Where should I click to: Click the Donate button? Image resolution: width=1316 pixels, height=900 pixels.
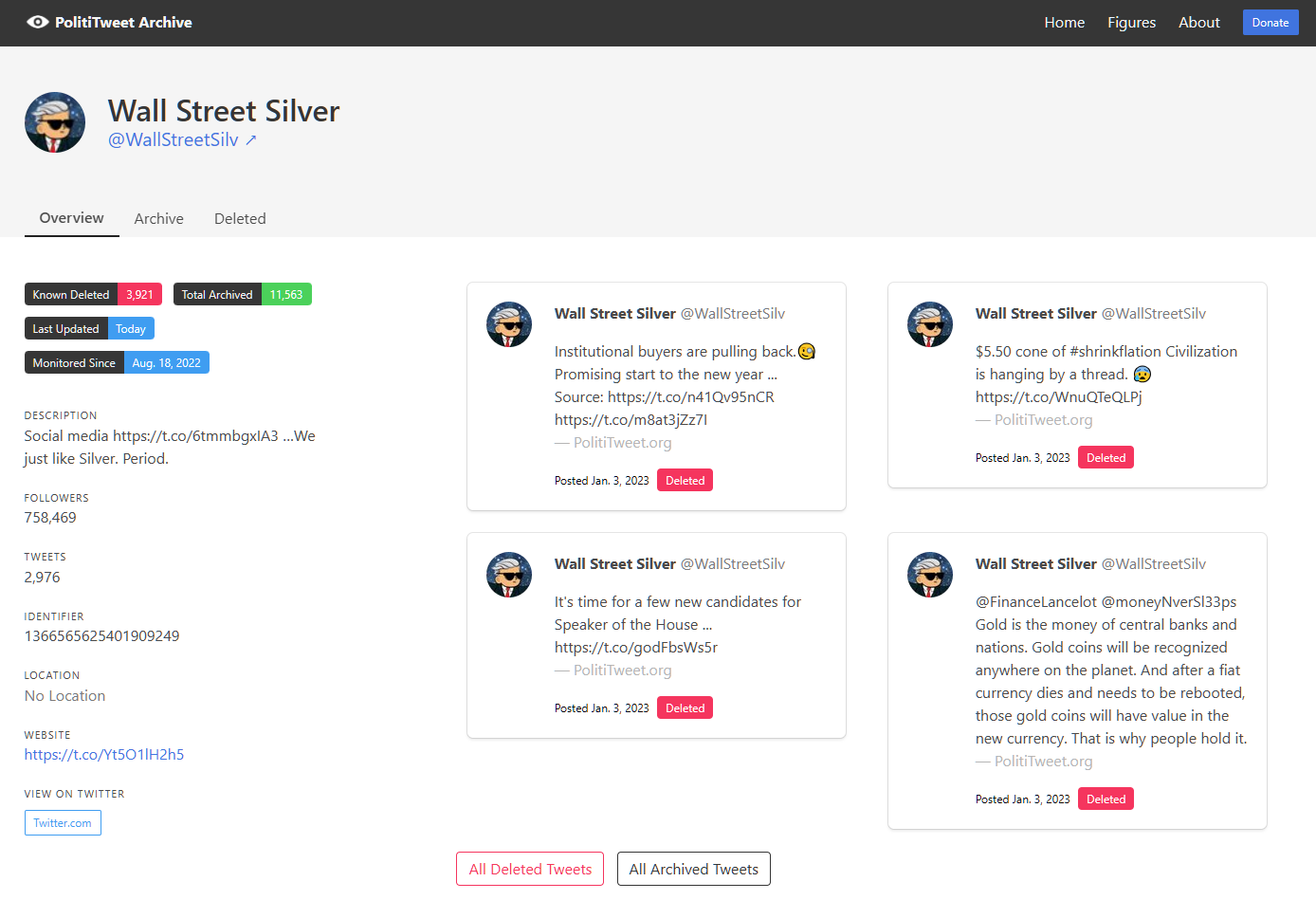(1270, 23)
